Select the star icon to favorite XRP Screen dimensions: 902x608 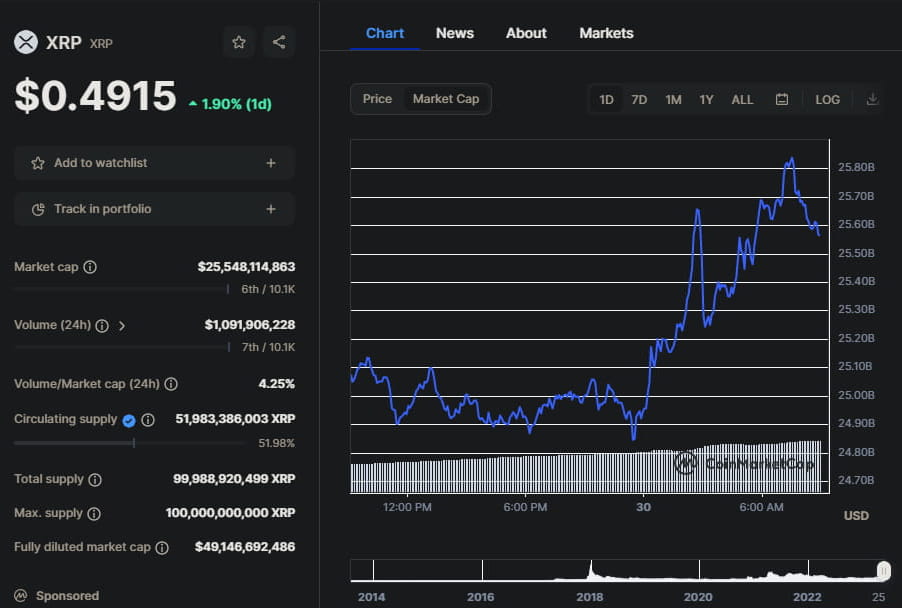click(238, 42)
